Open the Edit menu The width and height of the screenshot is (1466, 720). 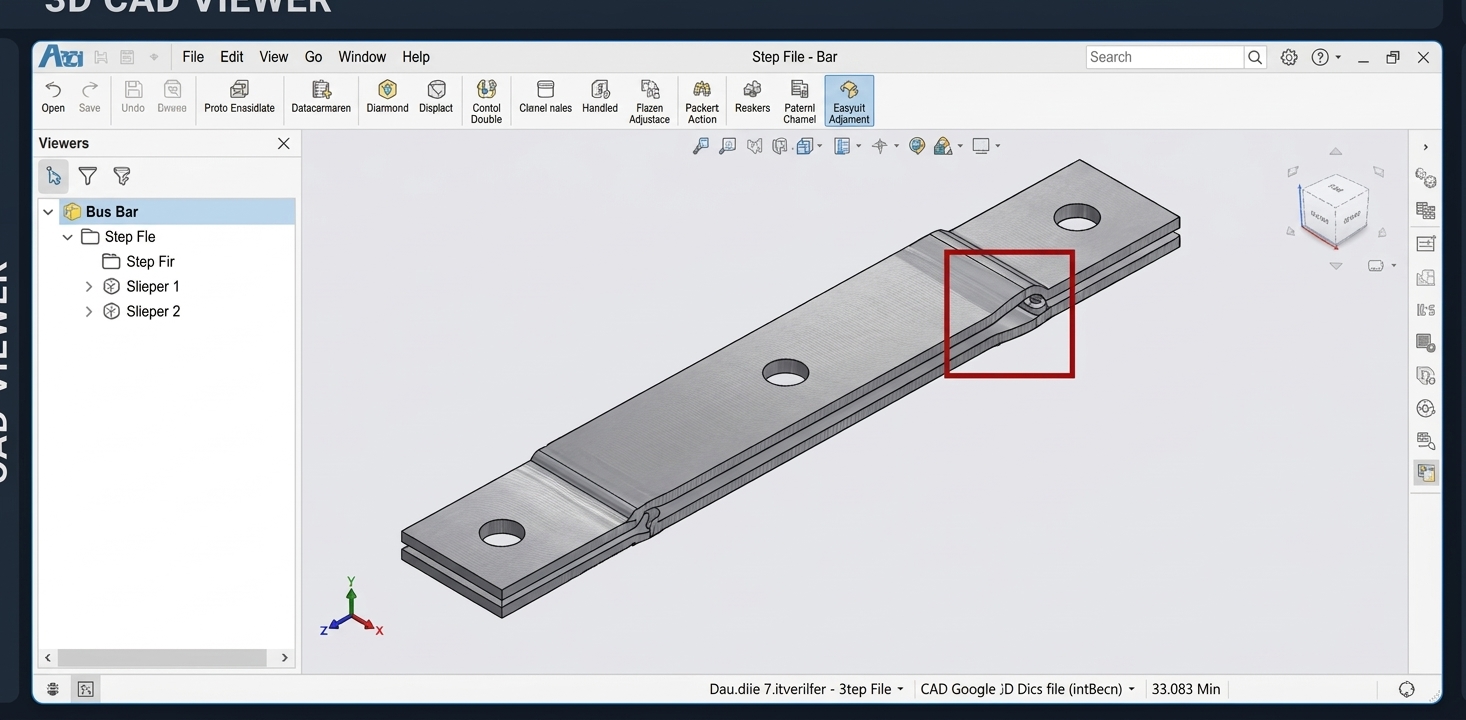pyautogui.click(x=232, y=57)
